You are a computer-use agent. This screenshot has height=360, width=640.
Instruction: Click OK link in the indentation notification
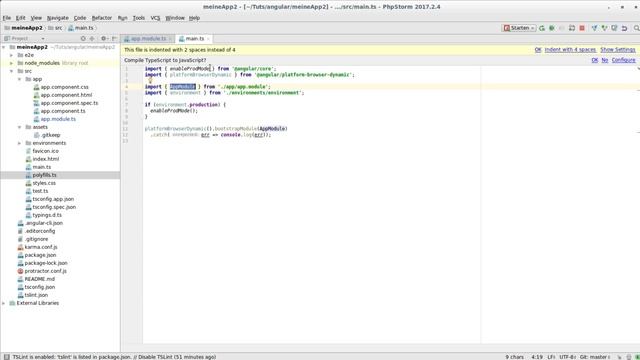point(538,50)
